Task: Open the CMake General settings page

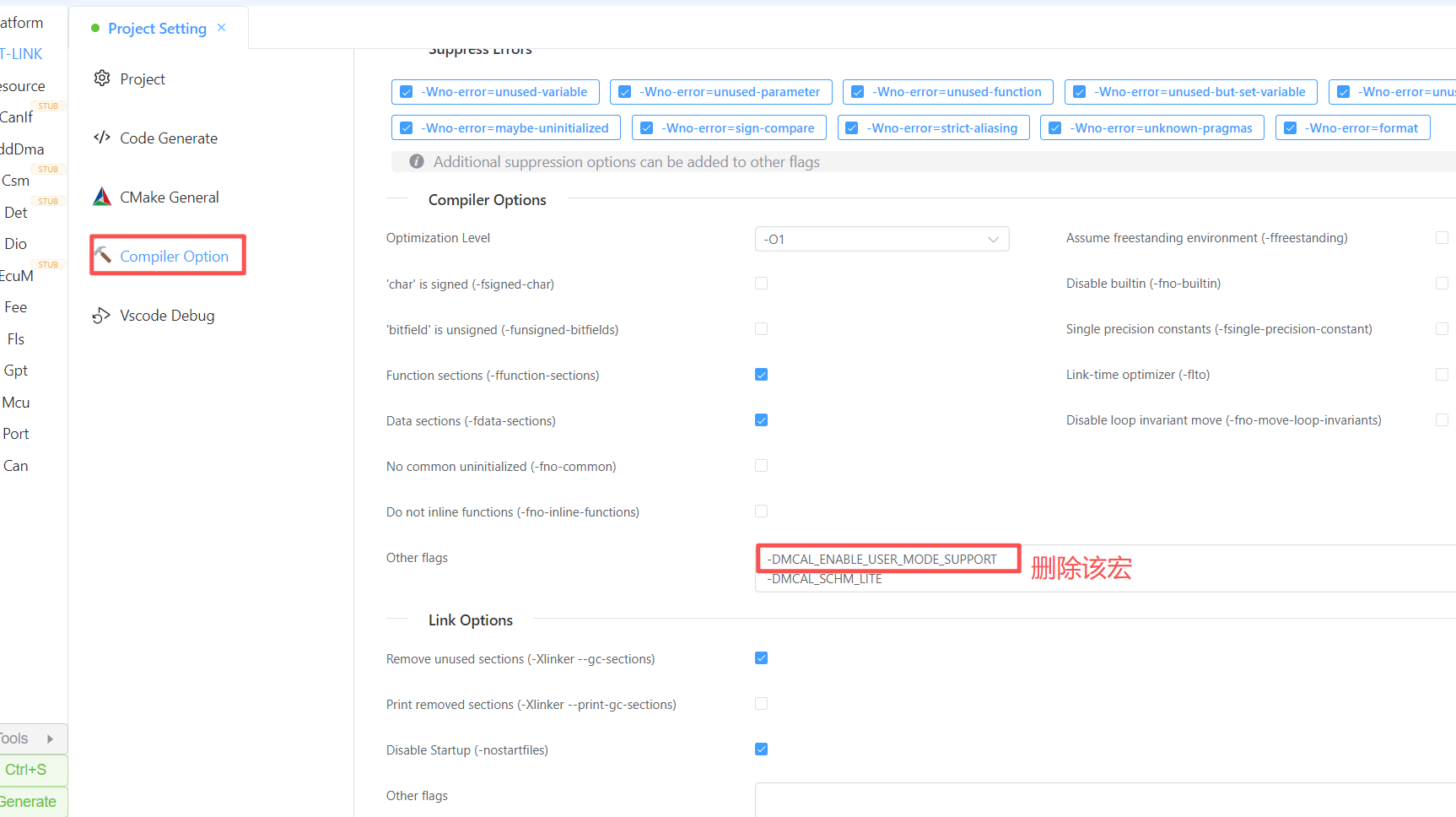Action: point(169,197)
